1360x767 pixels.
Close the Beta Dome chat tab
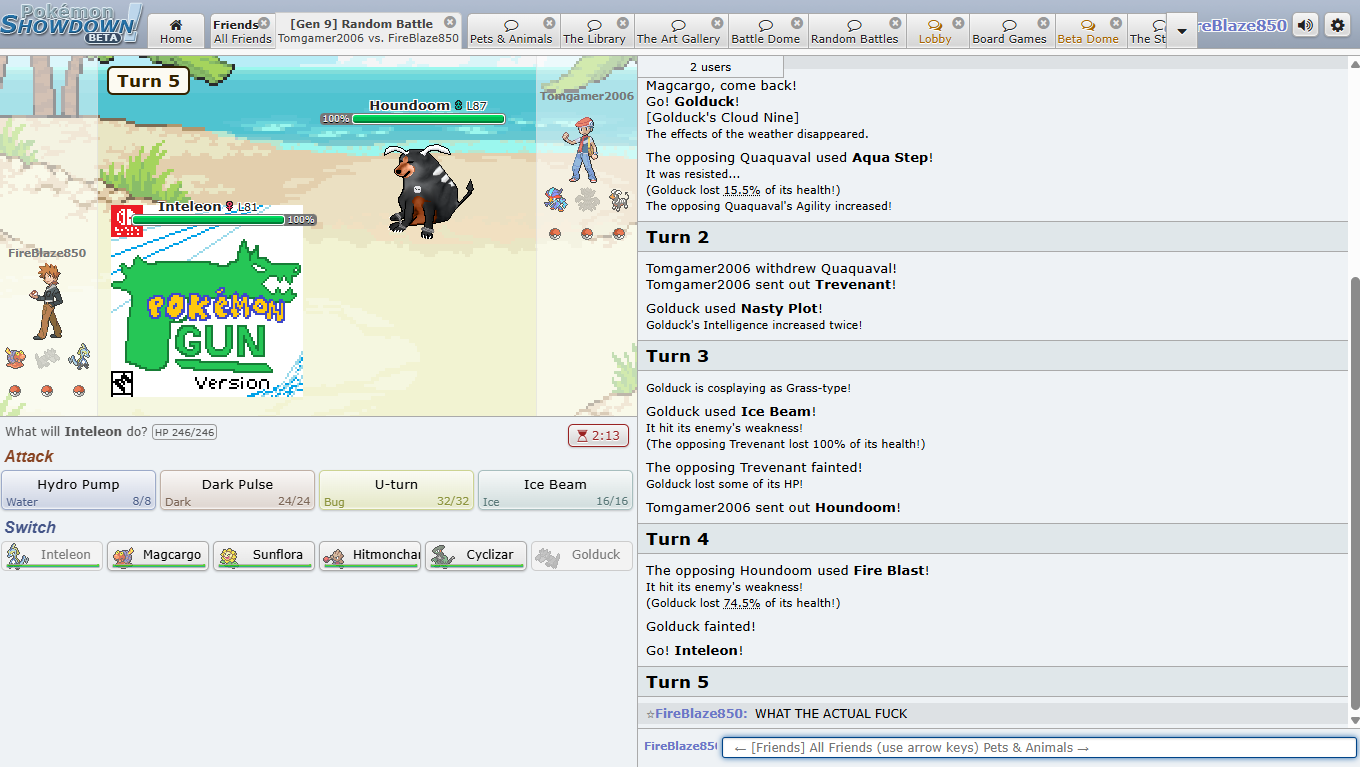[x=1116, y=22]
